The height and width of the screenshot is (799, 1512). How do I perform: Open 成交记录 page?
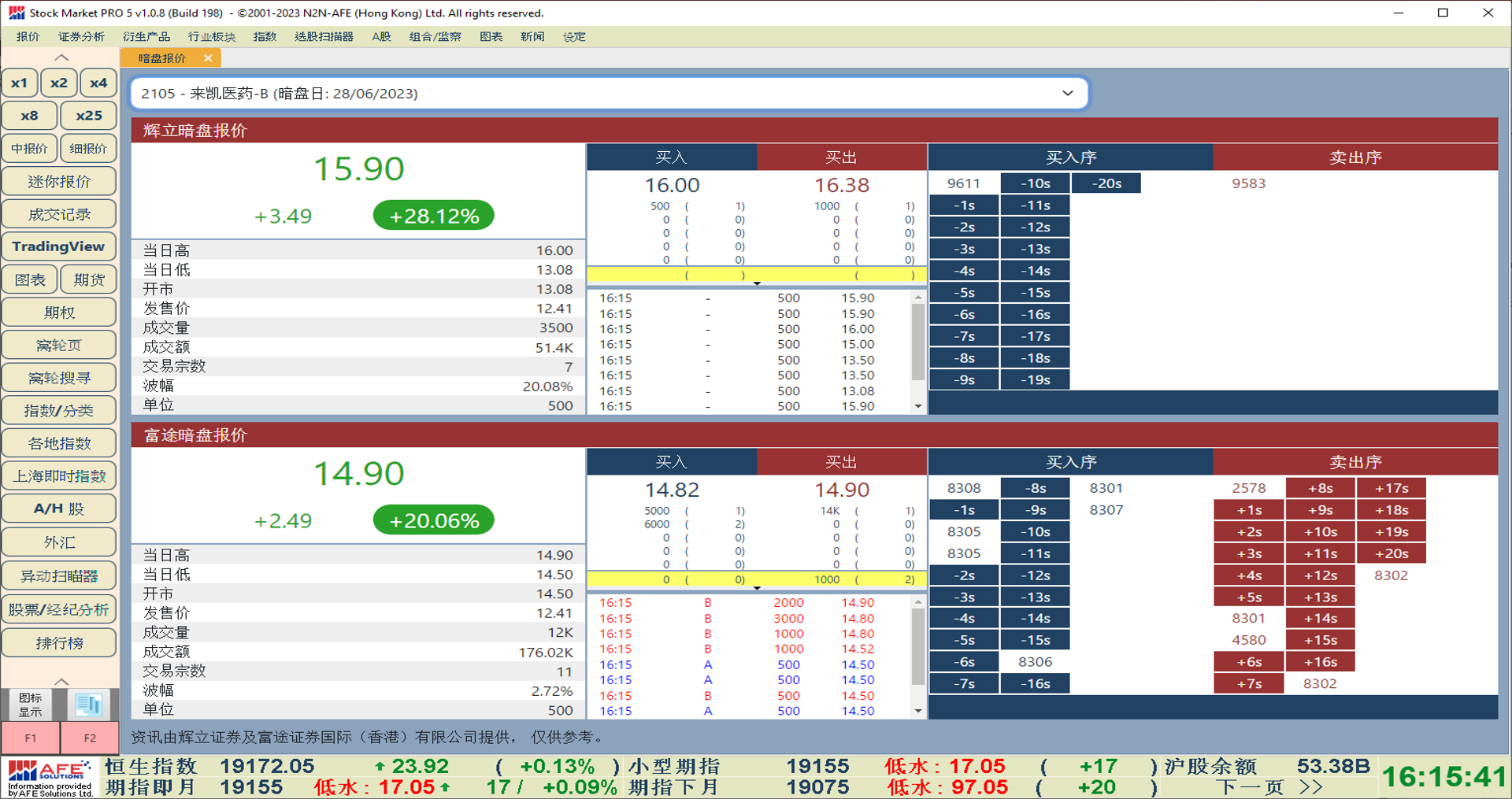[59, 214]
